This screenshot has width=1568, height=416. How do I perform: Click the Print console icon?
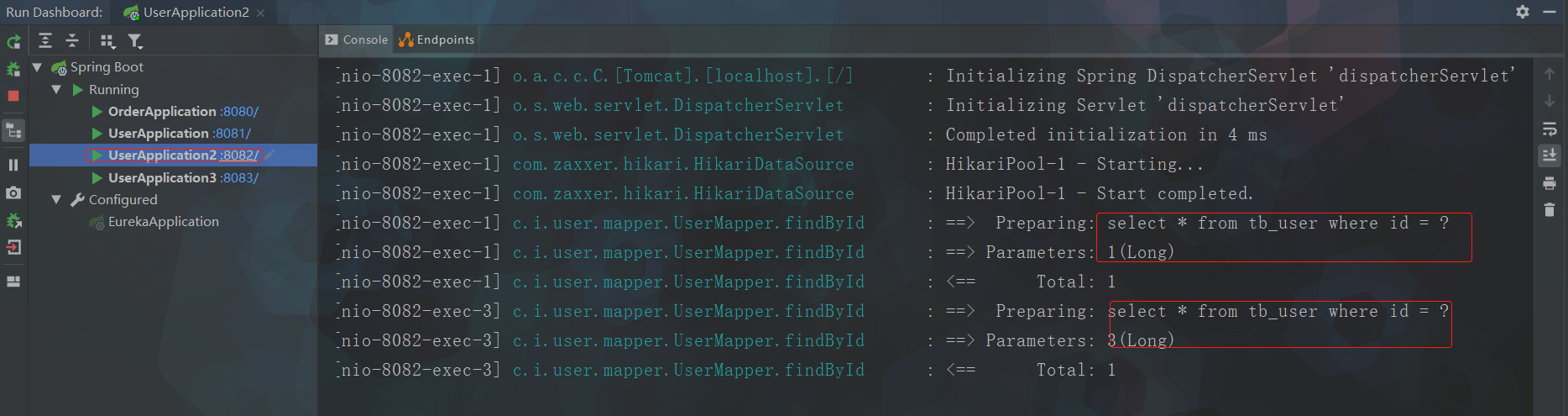pyautogui.click(x=1550, y=183)
